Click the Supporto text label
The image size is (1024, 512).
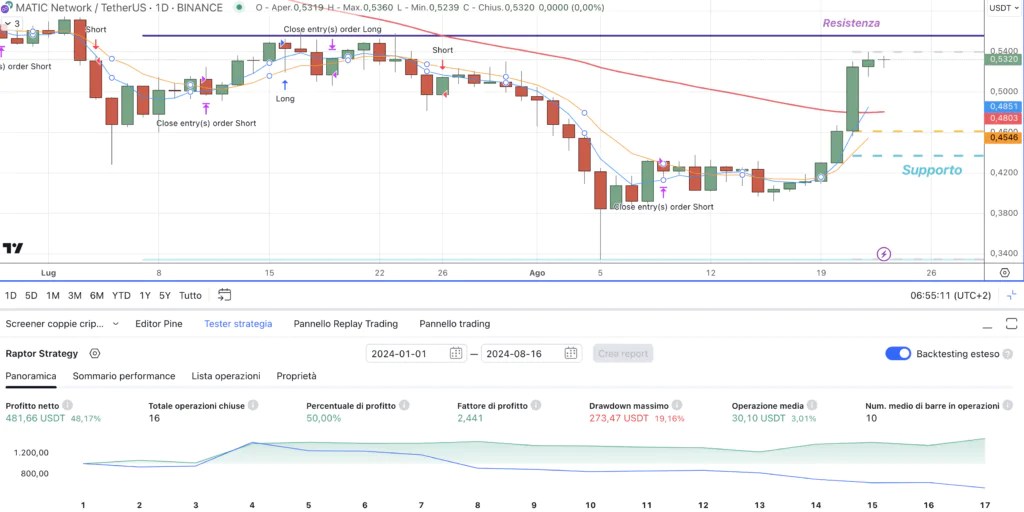pyautogui.click(x=932, y=170)
